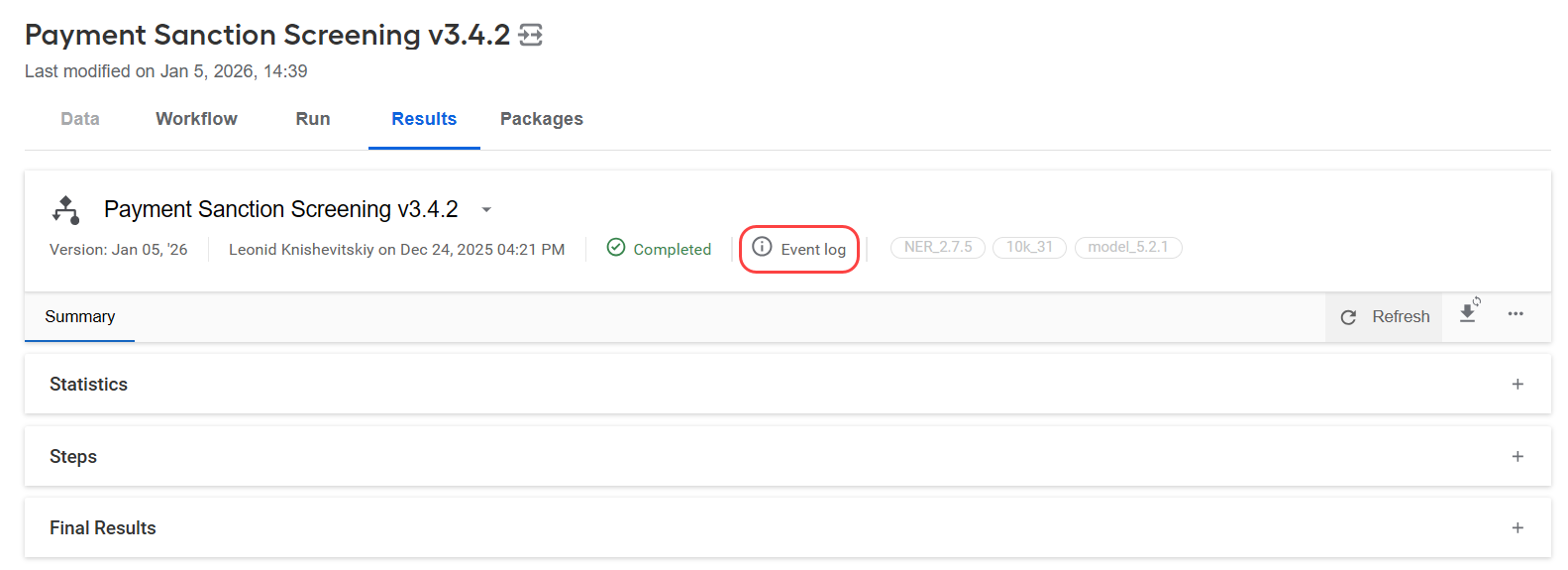Viewport: 1568px width, 570px height.
Task: Click the refresh arrow icon
Action: (x=1348, y=317)
